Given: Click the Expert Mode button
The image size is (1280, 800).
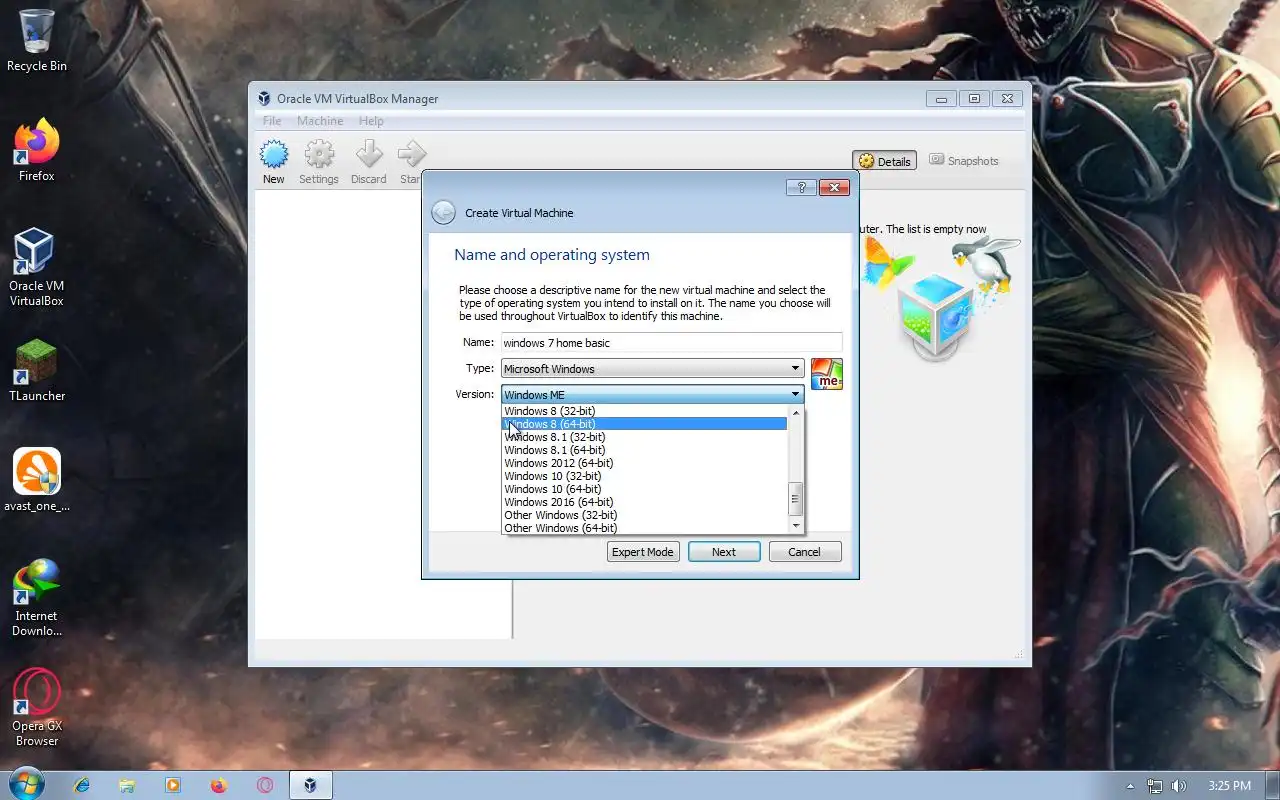Looking at the screenshot, I should pos(643,552).
